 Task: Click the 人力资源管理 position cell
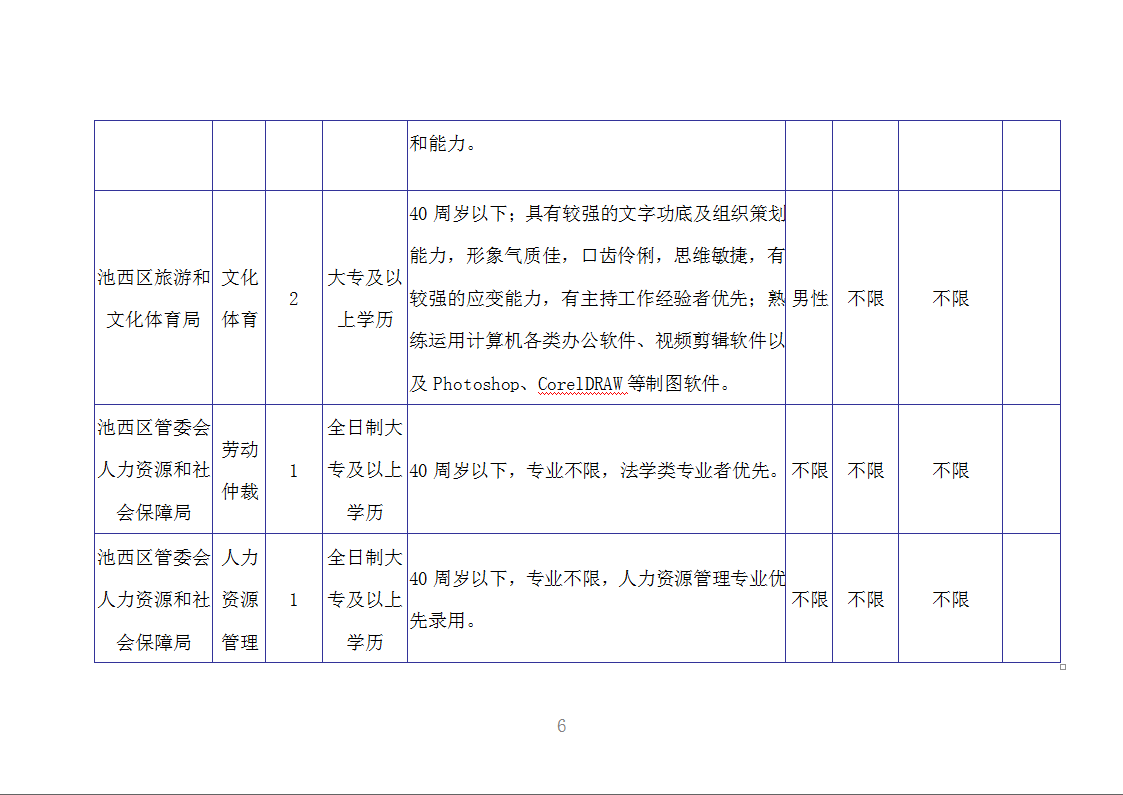[239, 599]
